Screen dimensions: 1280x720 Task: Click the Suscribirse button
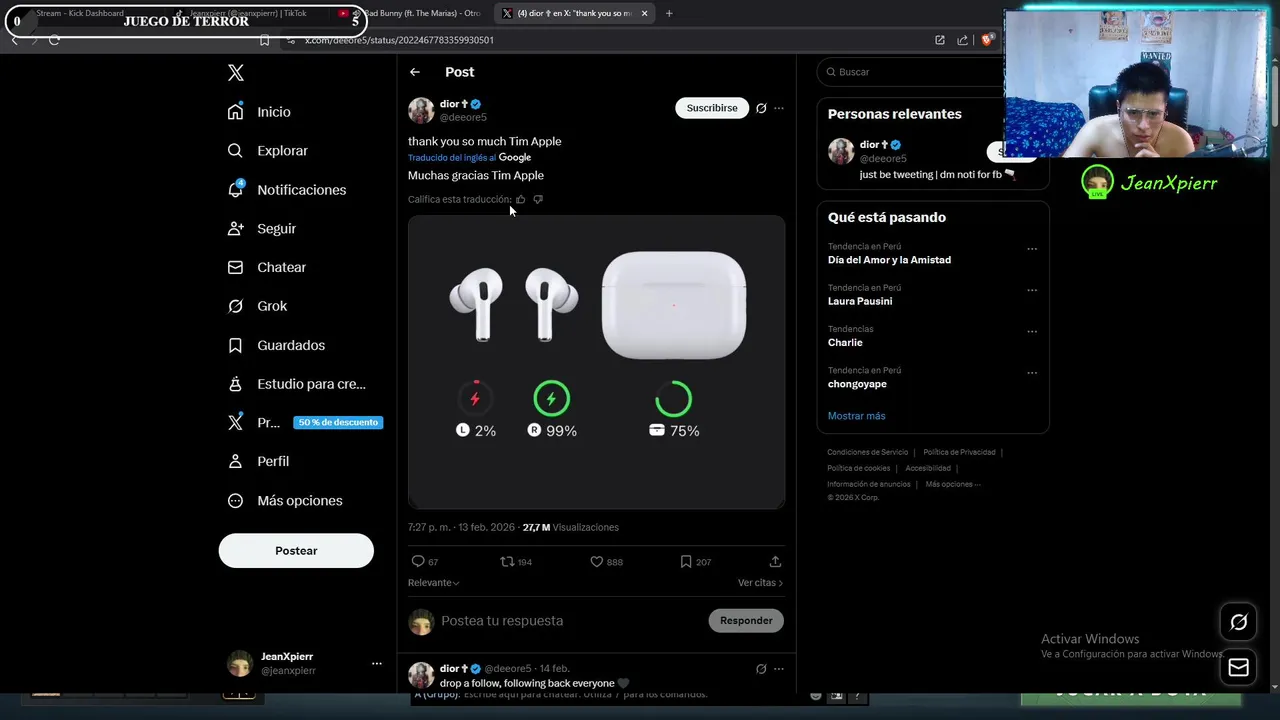[x=712, y=108]
